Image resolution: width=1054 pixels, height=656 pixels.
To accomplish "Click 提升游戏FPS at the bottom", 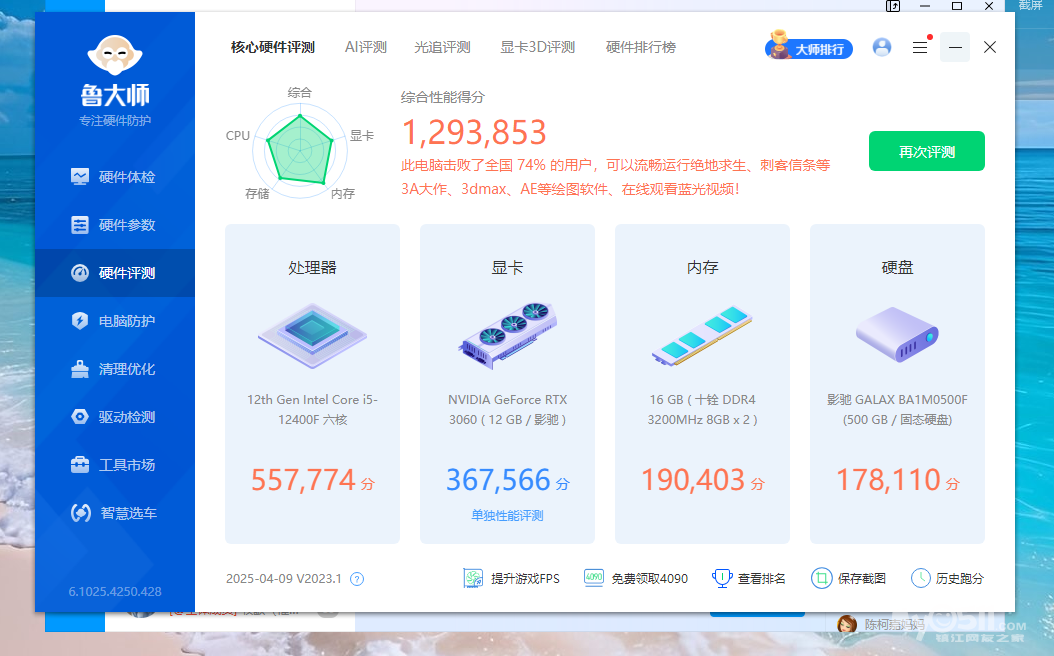I will coord(512,579).
